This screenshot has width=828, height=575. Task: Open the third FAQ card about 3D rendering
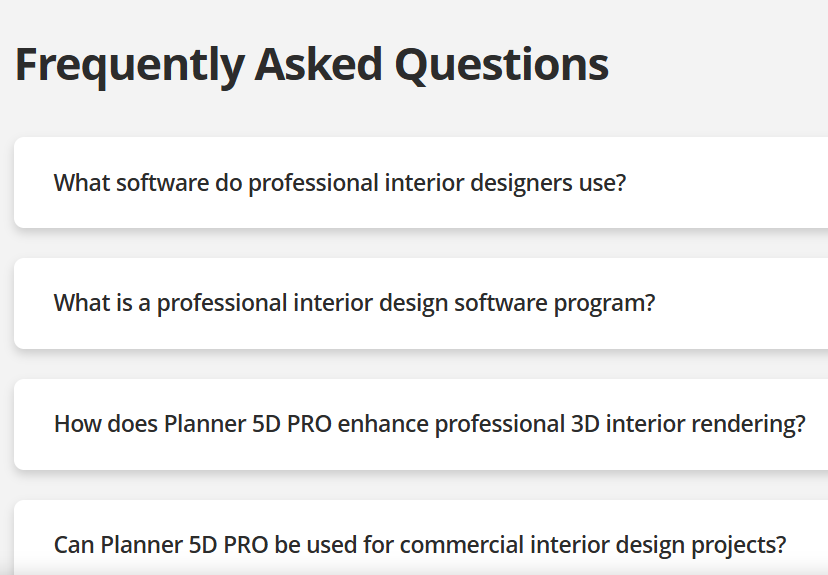coord(429,424)
